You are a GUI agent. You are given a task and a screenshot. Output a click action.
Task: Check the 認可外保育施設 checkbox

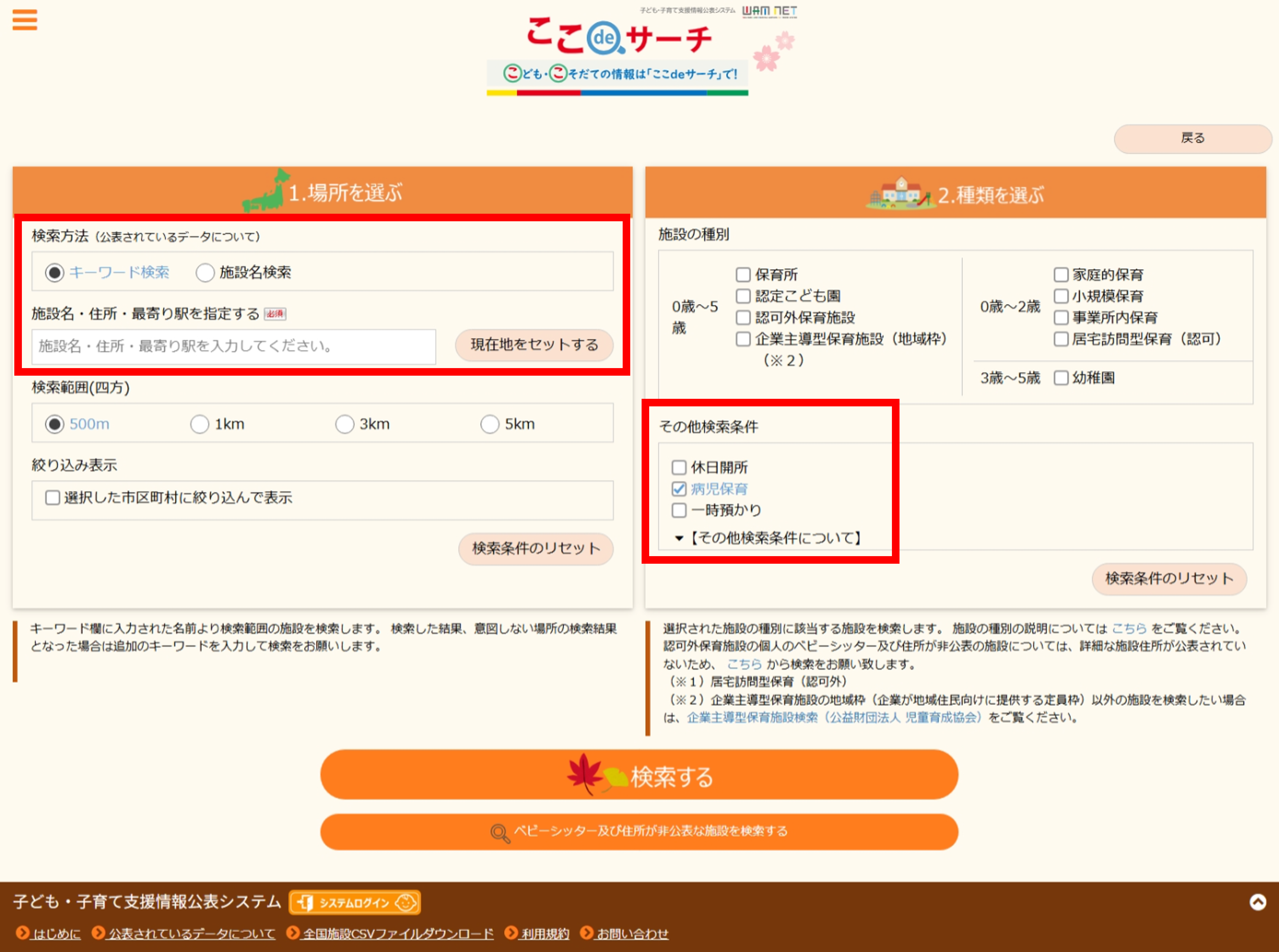[743, 318]
